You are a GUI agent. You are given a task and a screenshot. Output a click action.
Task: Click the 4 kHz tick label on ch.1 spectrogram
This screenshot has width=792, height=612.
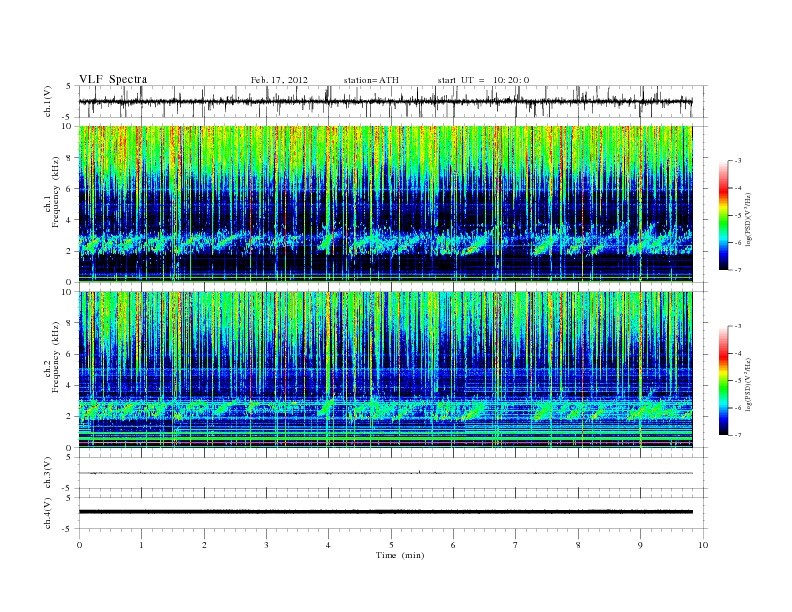pos(70,220)
